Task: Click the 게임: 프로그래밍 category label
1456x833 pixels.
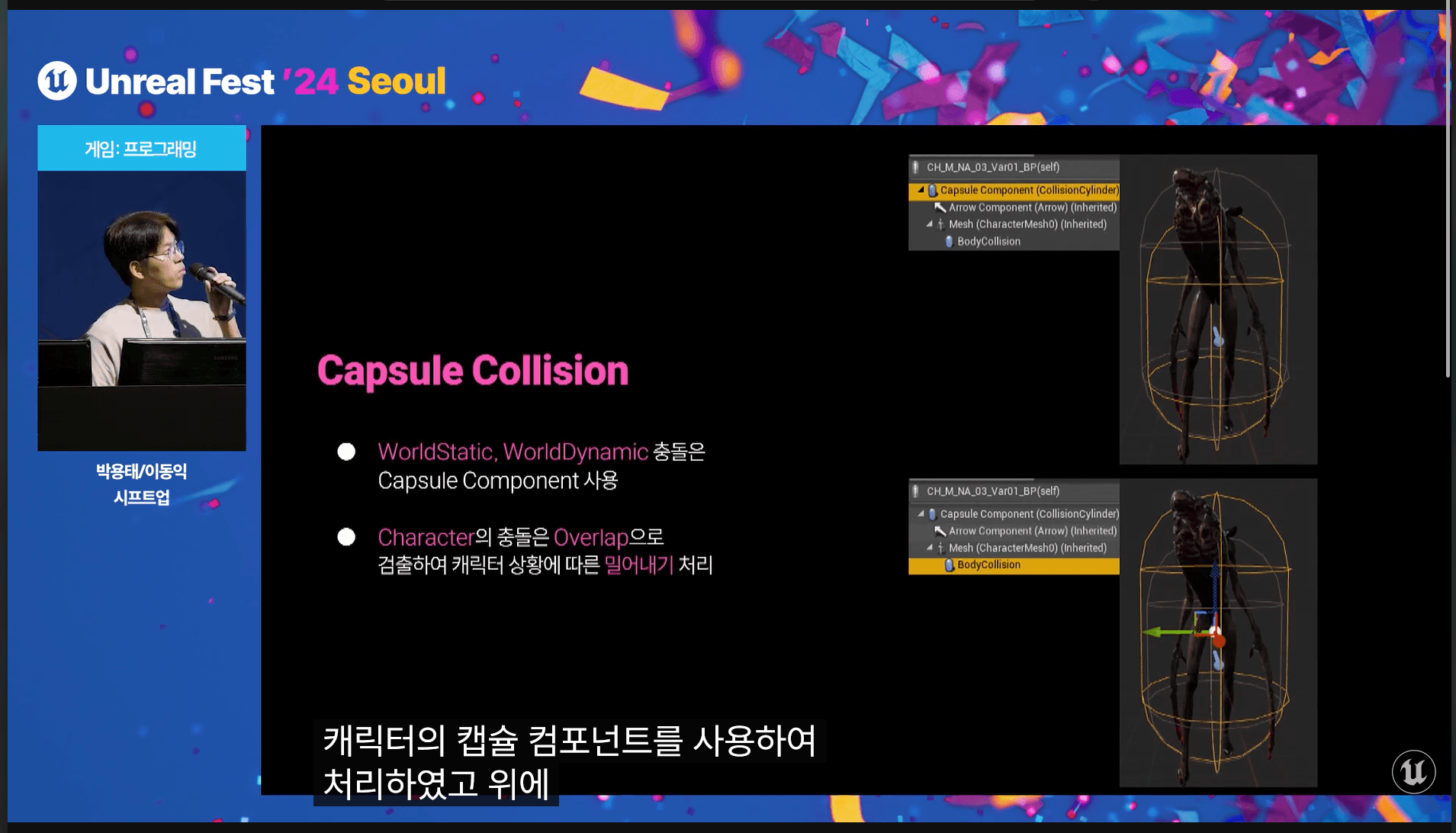Action: point(141,149)
